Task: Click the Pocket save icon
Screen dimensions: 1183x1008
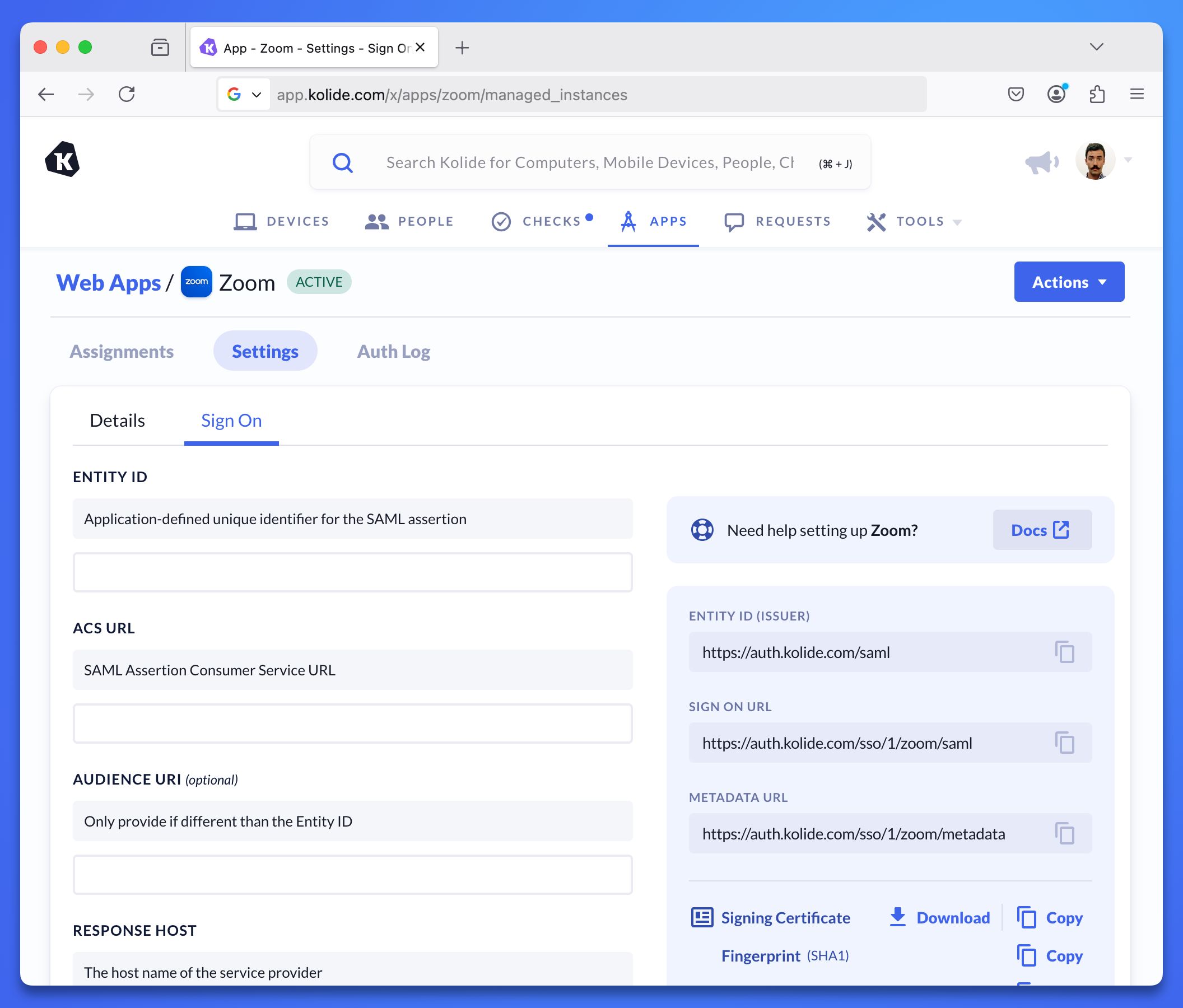Action: tap(1016, 94)
